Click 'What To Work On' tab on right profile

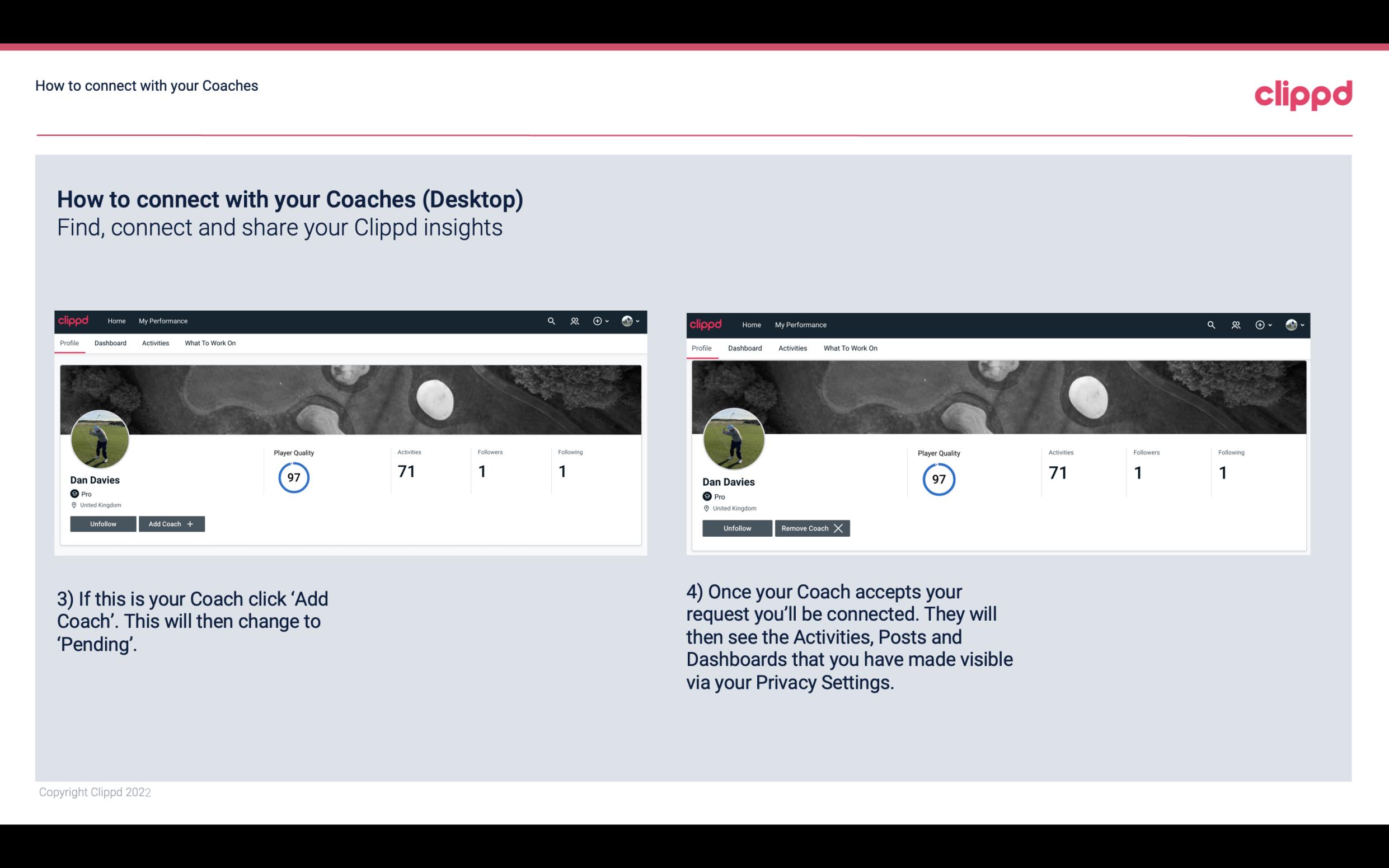click(849, 347)
